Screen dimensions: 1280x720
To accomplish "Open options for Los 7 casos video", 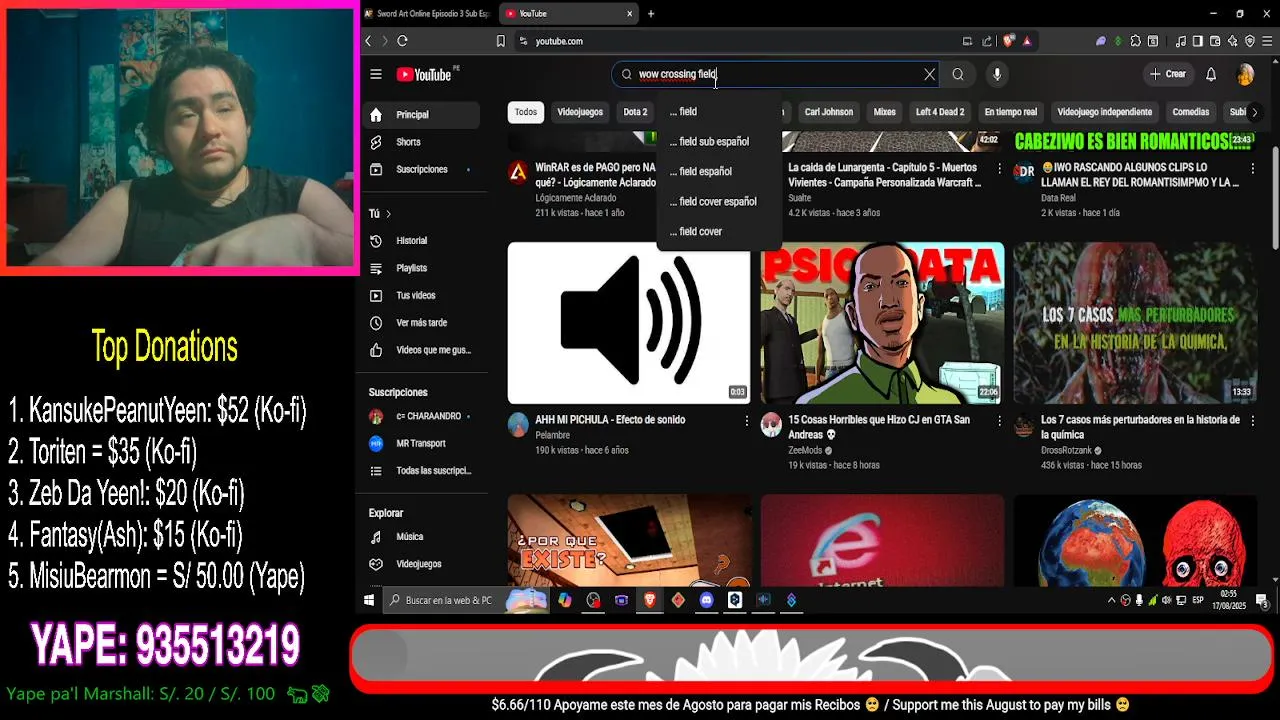I will click(x=1252, y=421).
